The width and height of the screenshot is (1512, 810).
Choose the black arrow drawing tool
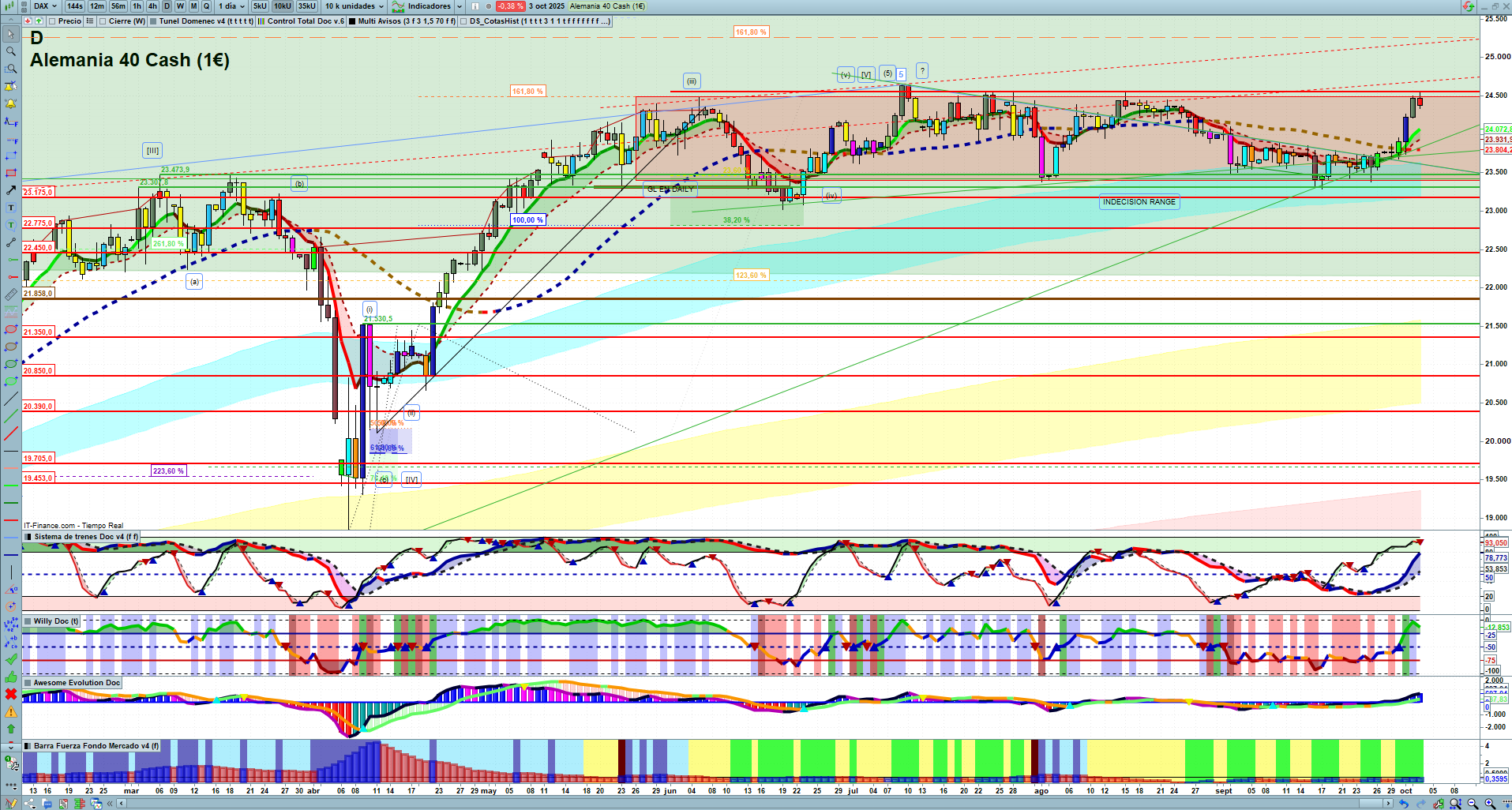click(x=10, y=190)
